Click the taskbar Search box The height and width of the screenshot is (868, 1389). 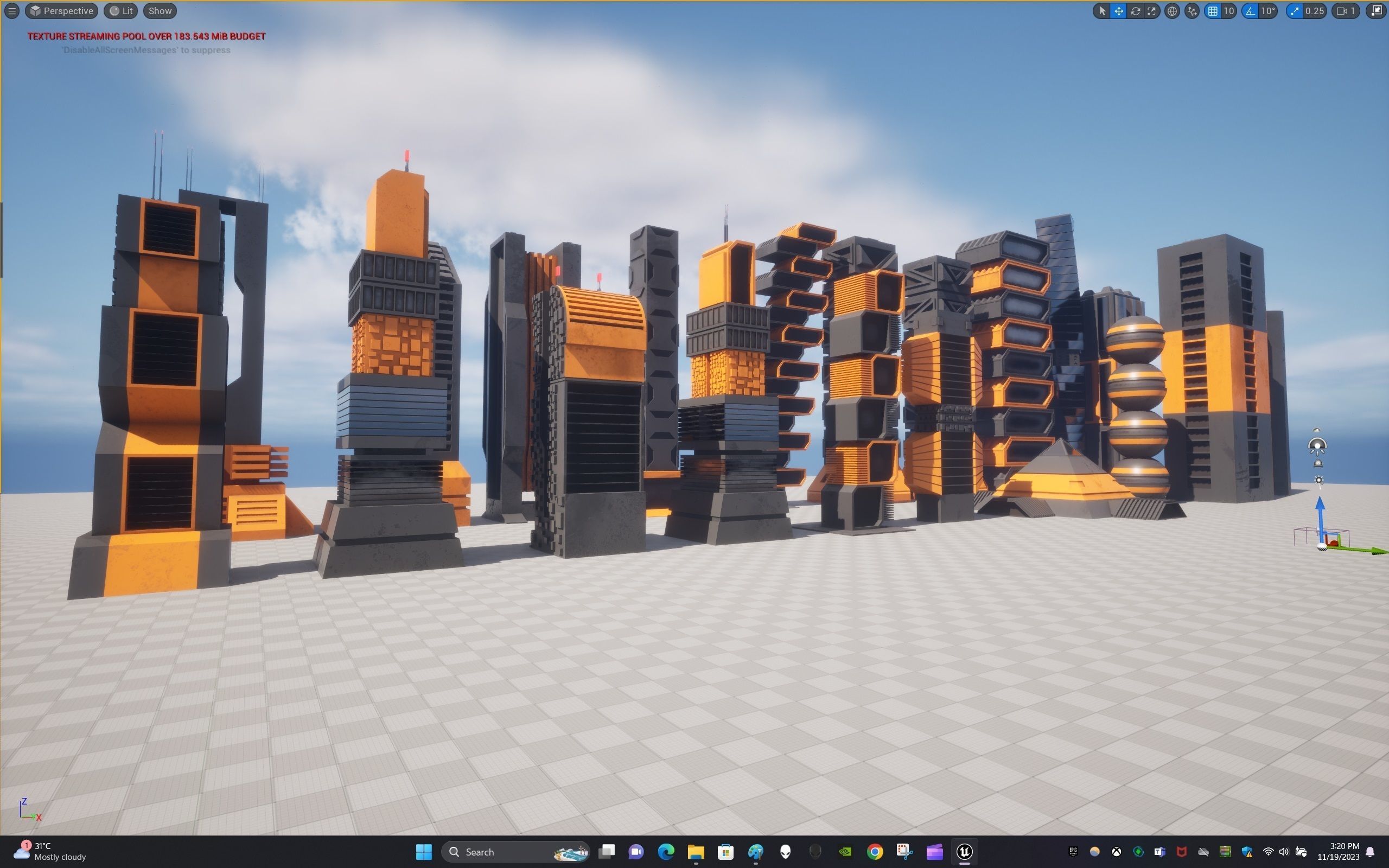point(515,851)
